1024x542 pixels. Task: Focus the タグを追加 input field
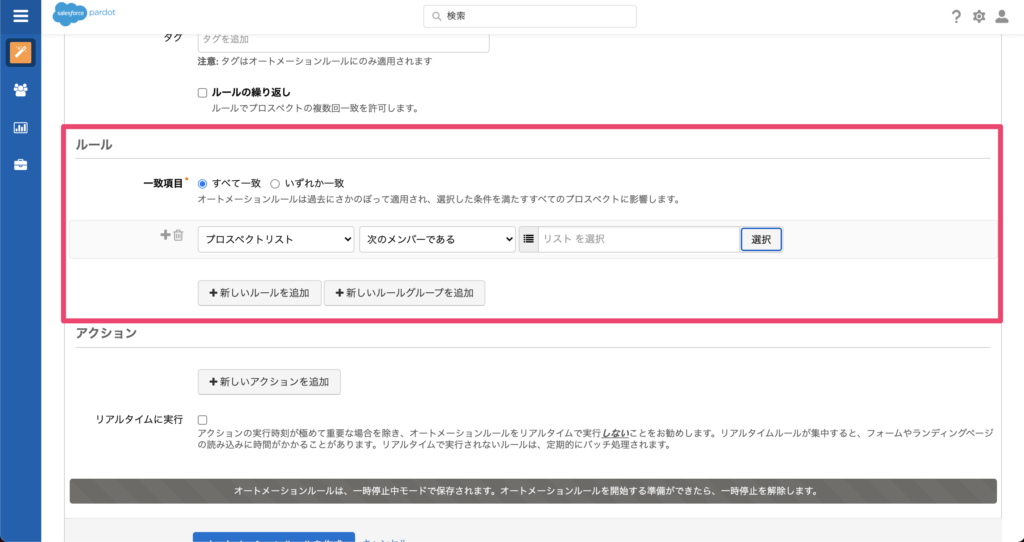coord(344,40)
